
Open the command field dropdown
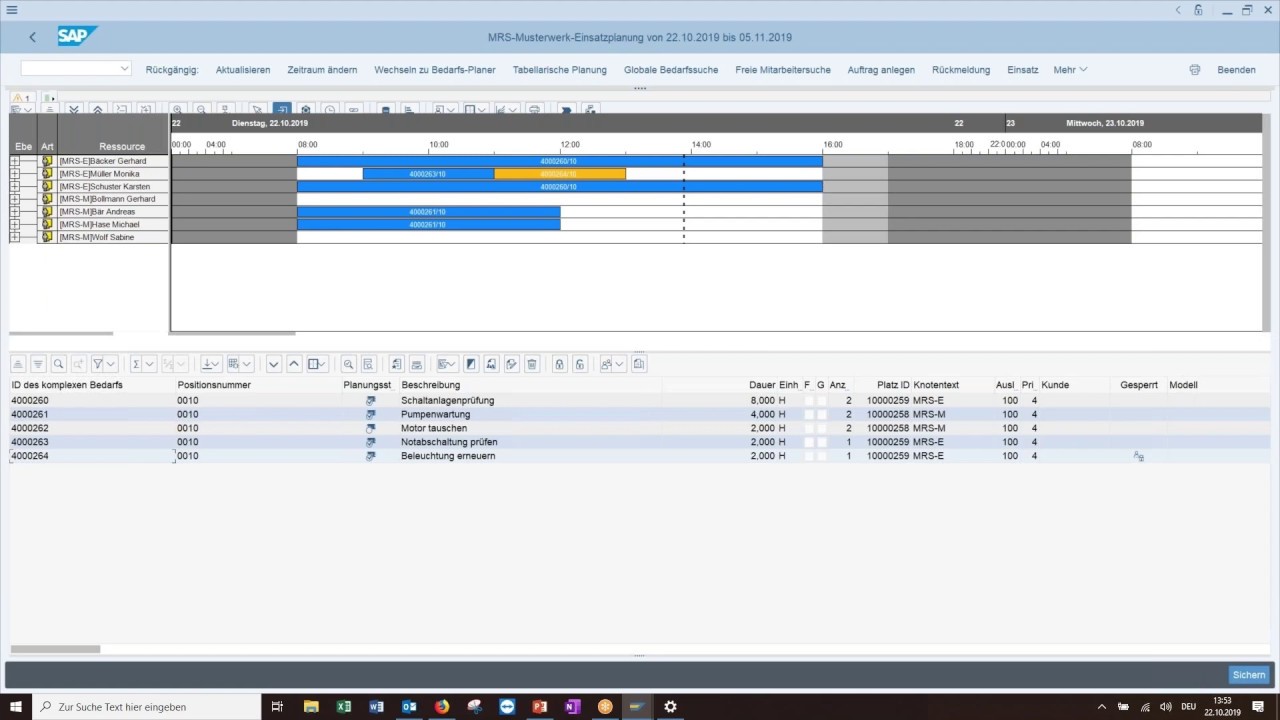pyautogui.click(x=124, y=68)
